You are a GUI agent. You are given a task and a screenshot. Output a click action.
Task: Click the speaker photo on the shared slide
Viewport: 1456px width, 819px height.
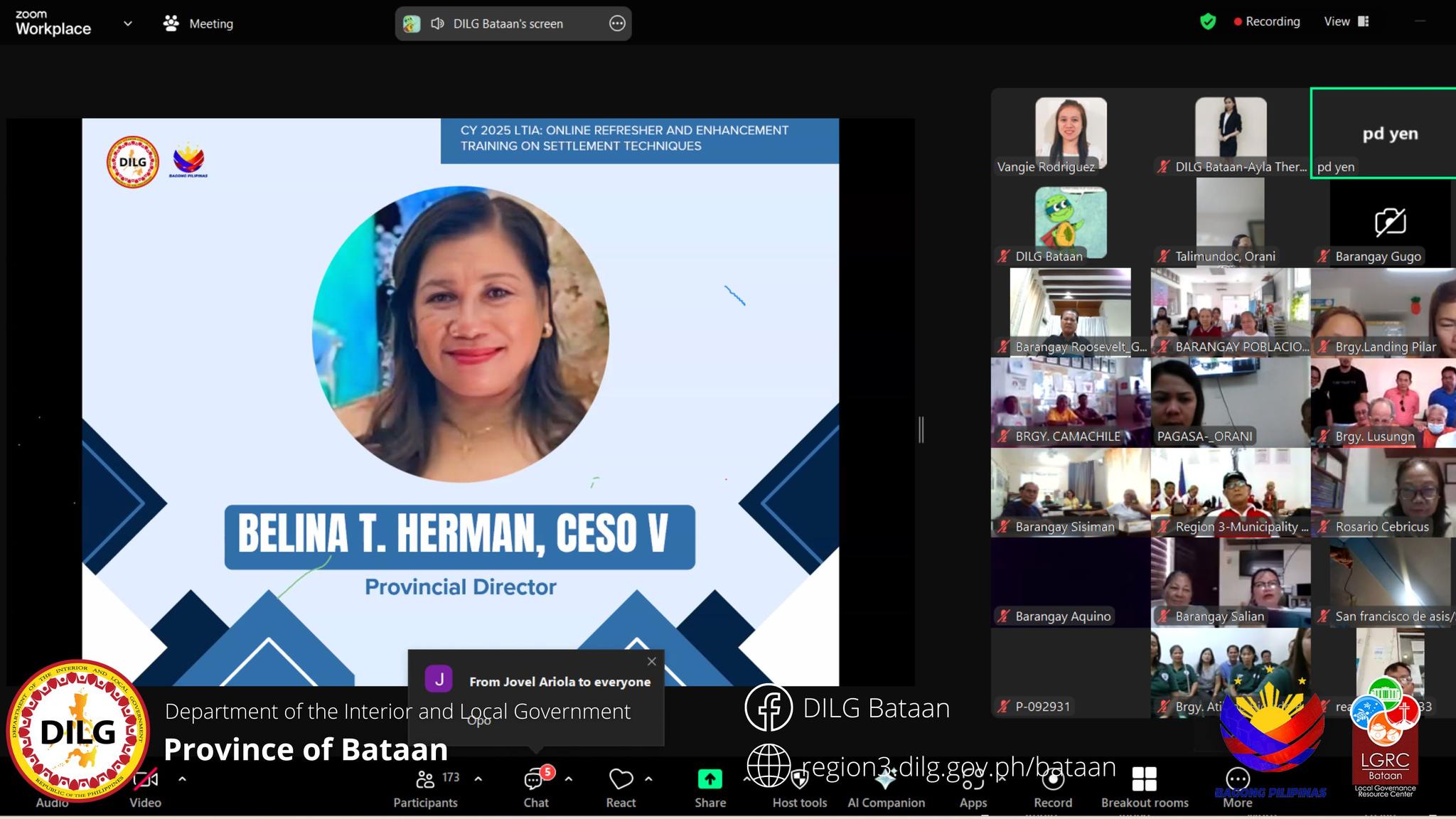point(461,334)
